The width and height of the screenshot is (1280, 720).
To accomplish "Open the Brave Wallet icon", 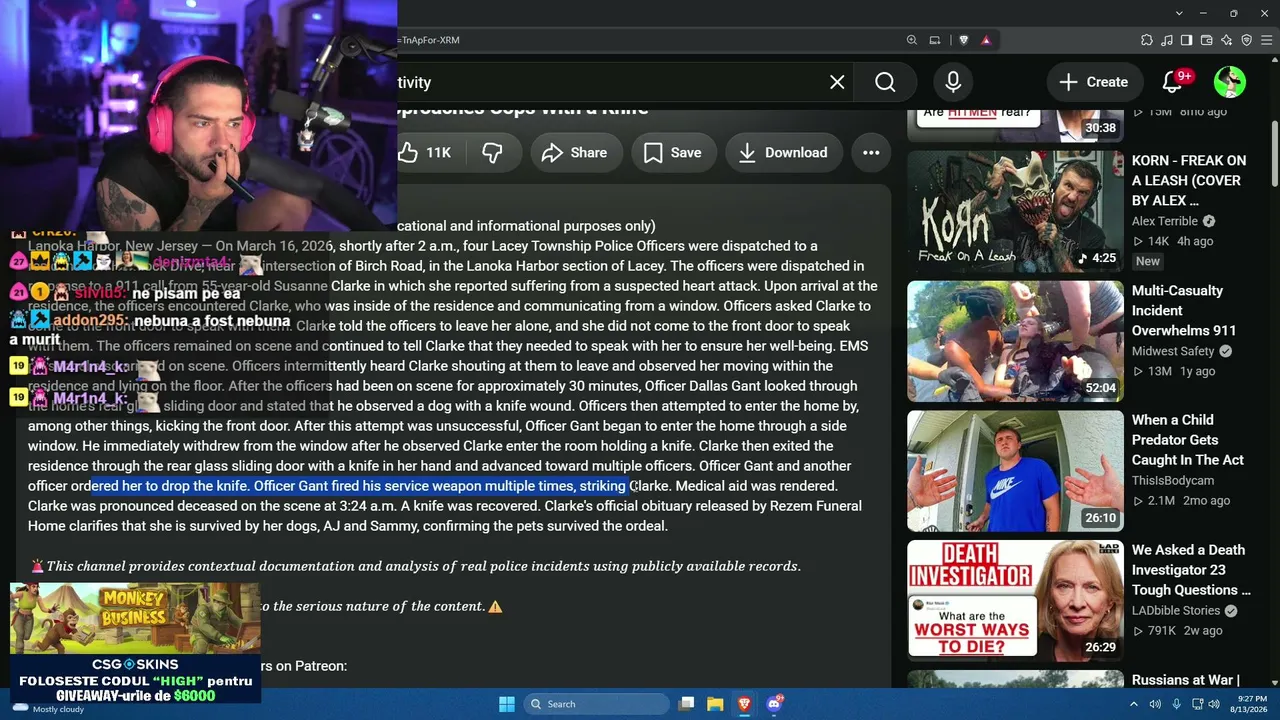I will point(1207,40).
